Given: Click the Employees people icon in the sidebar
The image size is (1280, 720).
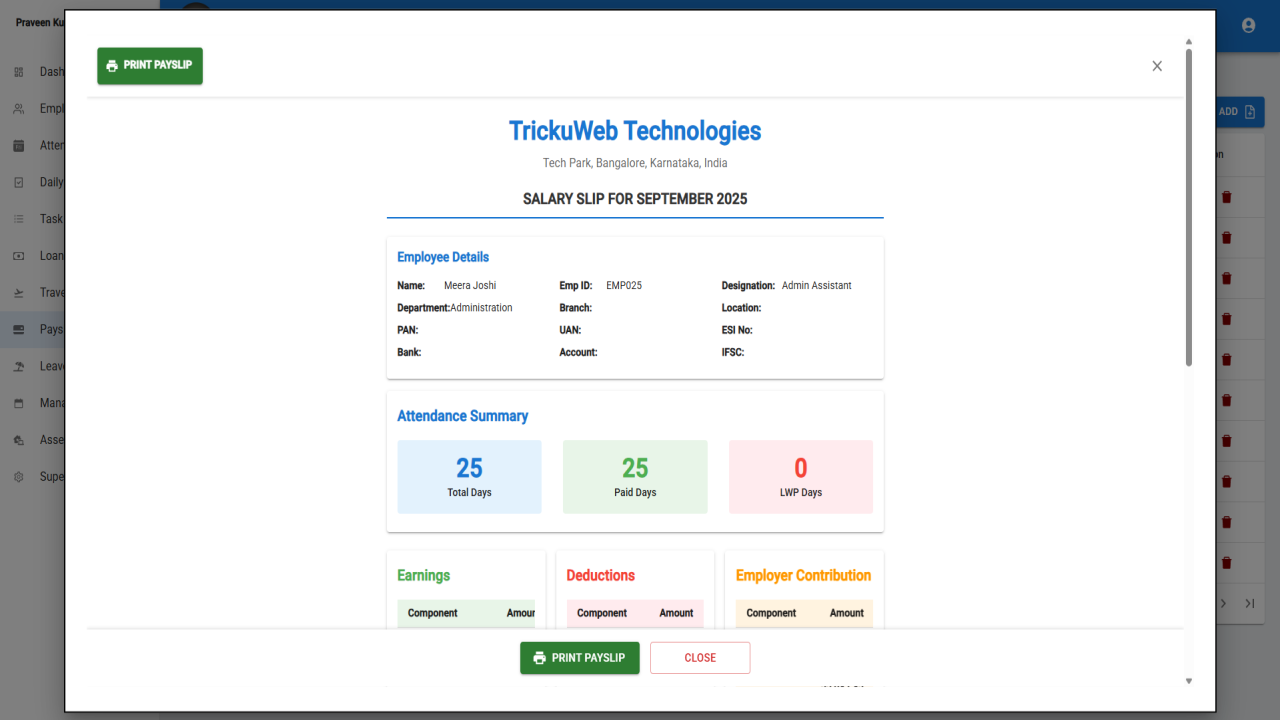Looking at the screenshot, I should coord(18,109).
